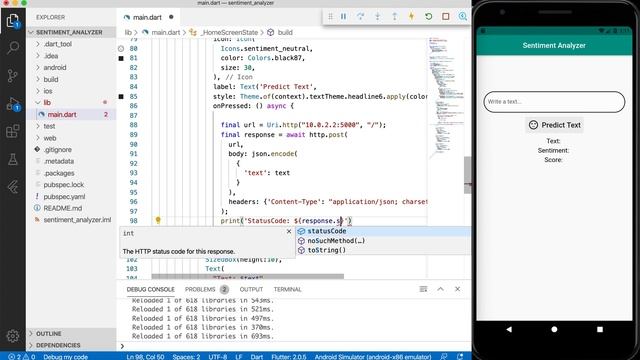Select the main.dart editor tab
Image resolution: width=640 pixels, height=360 pixels.
click(148, 17)
